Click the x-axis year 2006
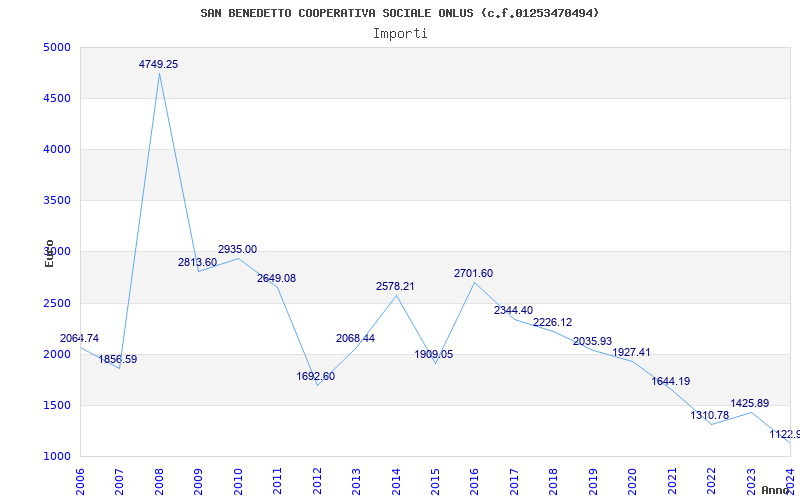 (80, 481)
